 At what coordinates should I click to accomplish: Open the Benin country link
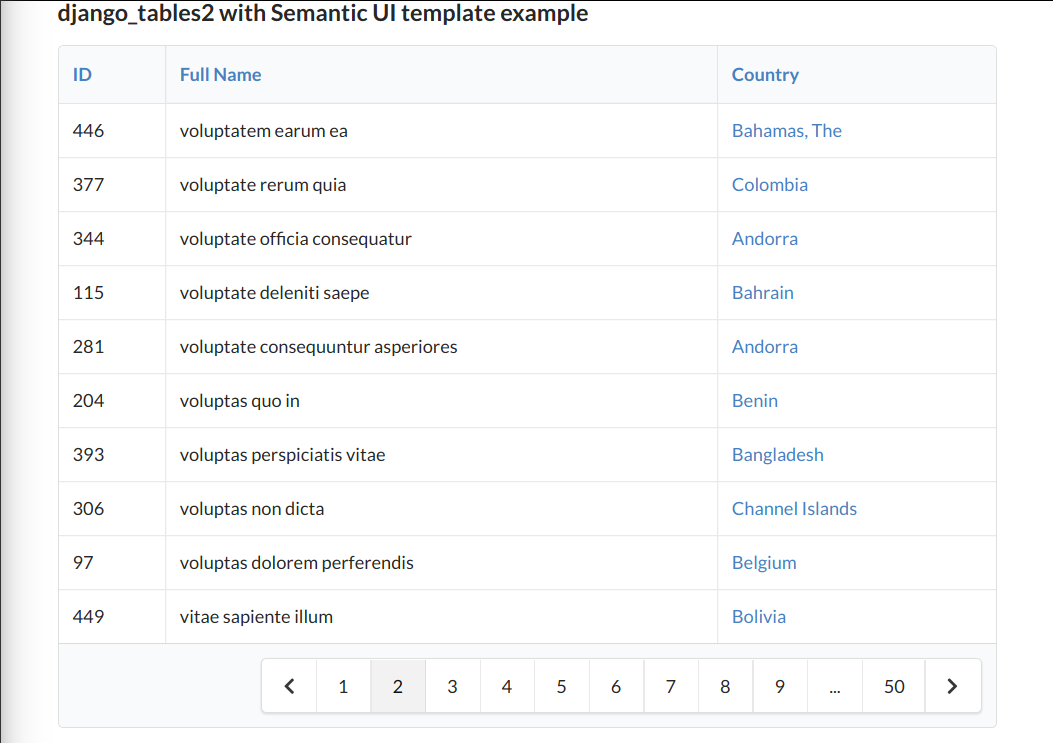[754, 400]
